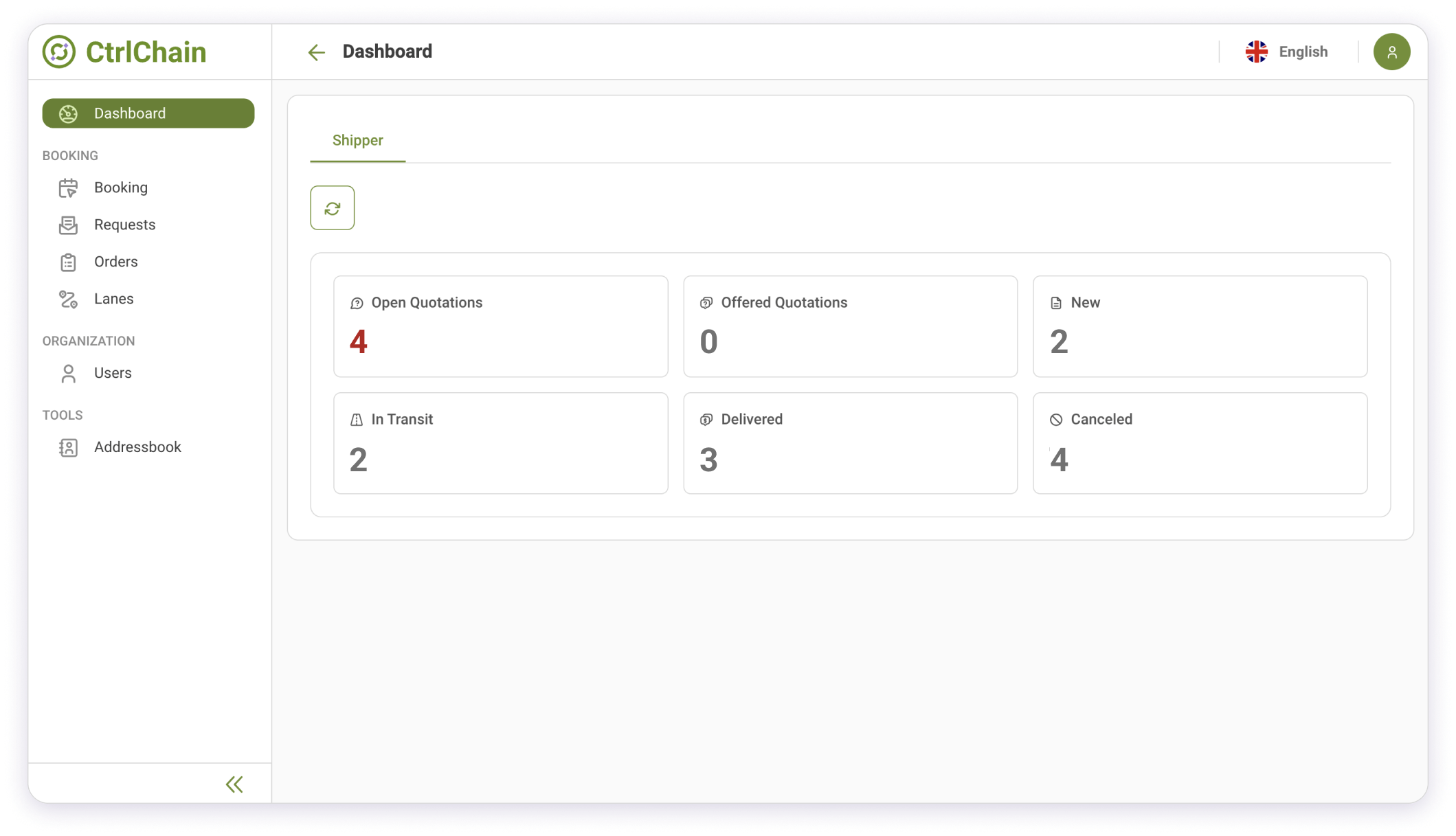Open the English language selector
Screen dimensions: 1456x836
[x=1288, y=52]
